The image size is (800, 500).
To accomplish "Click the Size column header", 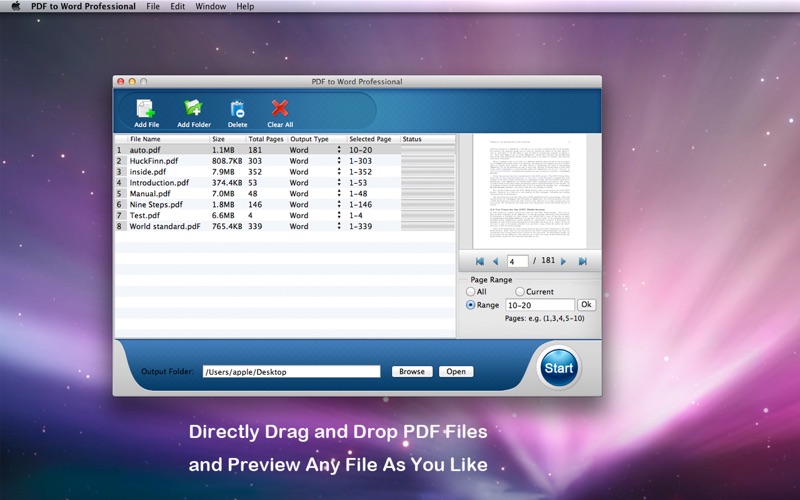I will [228, 139].
